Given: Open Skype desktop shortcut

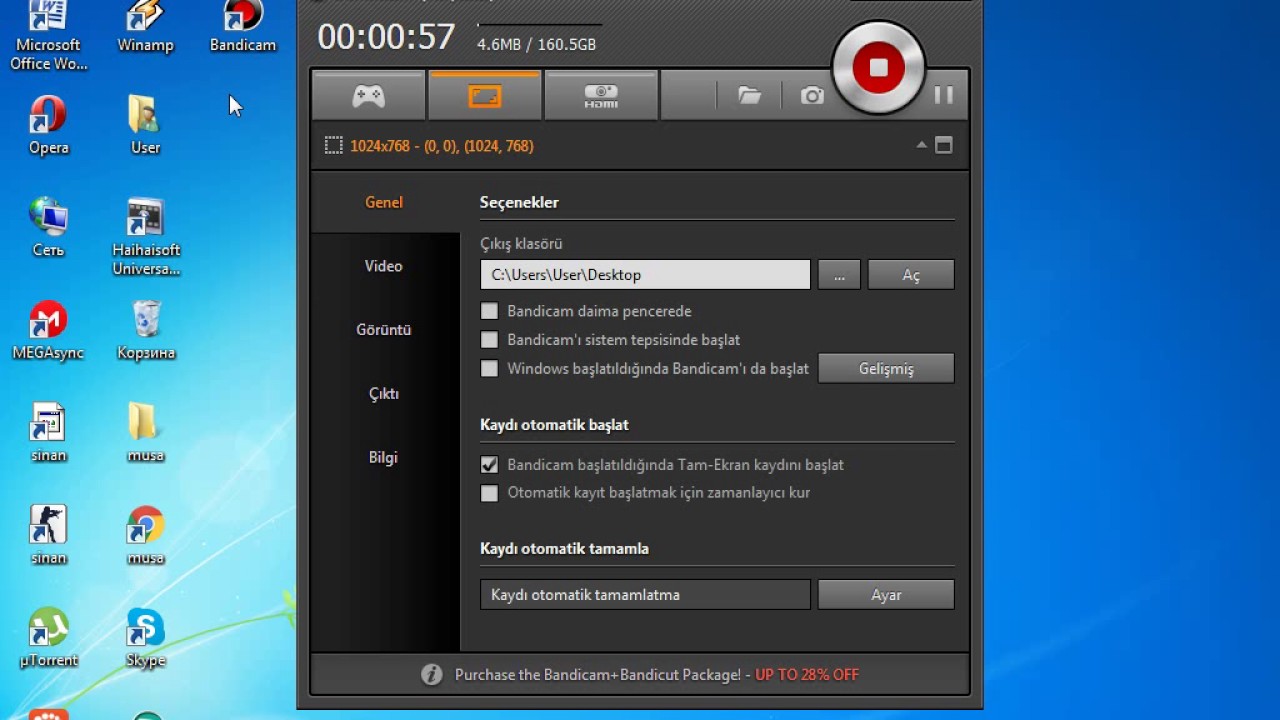Looking at the screenshot, I should [x=146, y=638].
